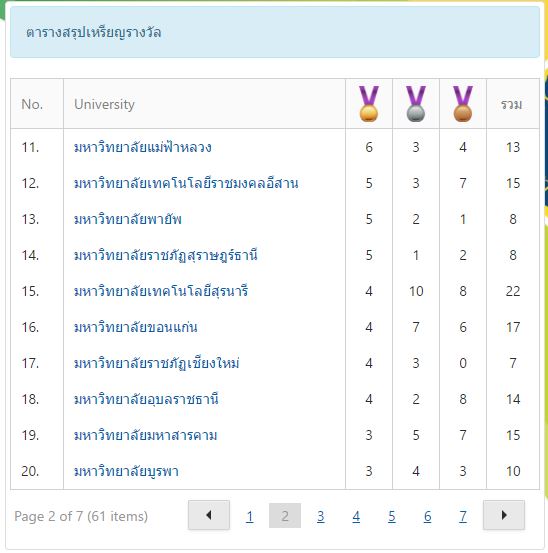Open มหาวิทยาลัยมหาสารคาม university link

tap(145, 435)
